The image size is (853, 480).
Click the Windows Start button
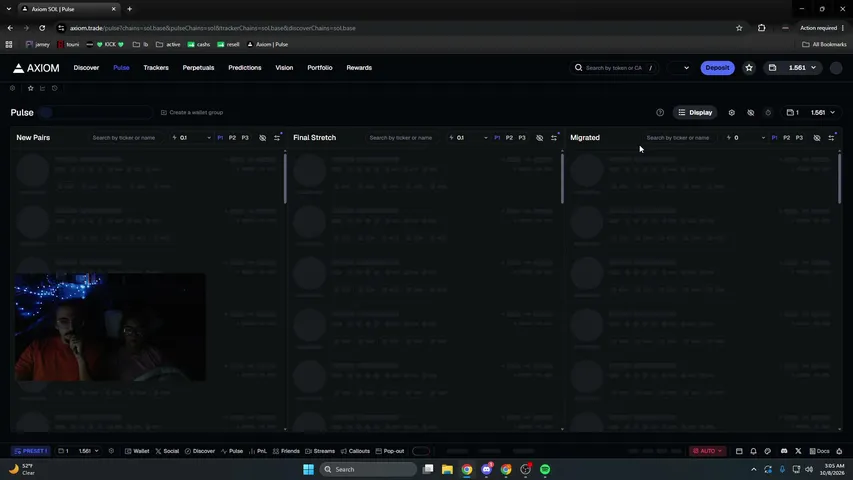[x=308, y=469]
